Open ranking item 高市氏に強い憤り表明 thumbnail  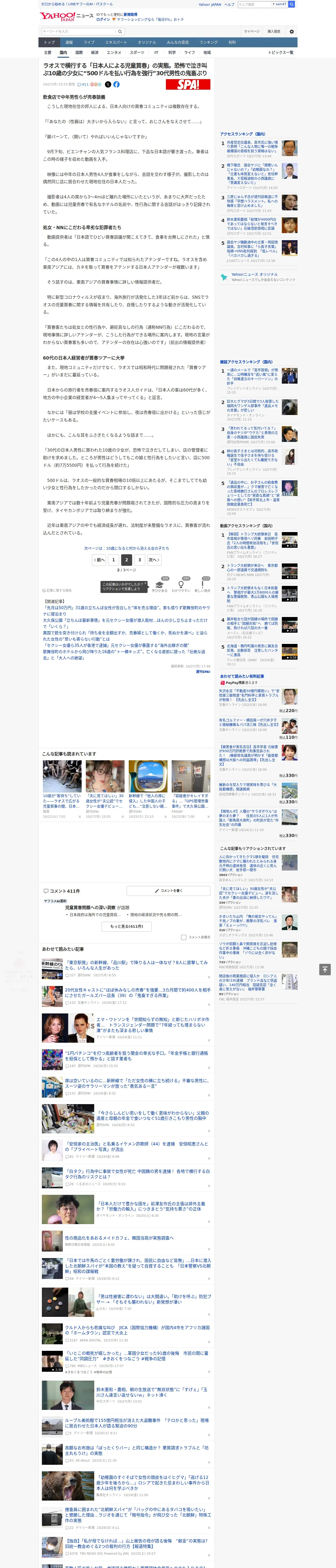pos(290,148)
